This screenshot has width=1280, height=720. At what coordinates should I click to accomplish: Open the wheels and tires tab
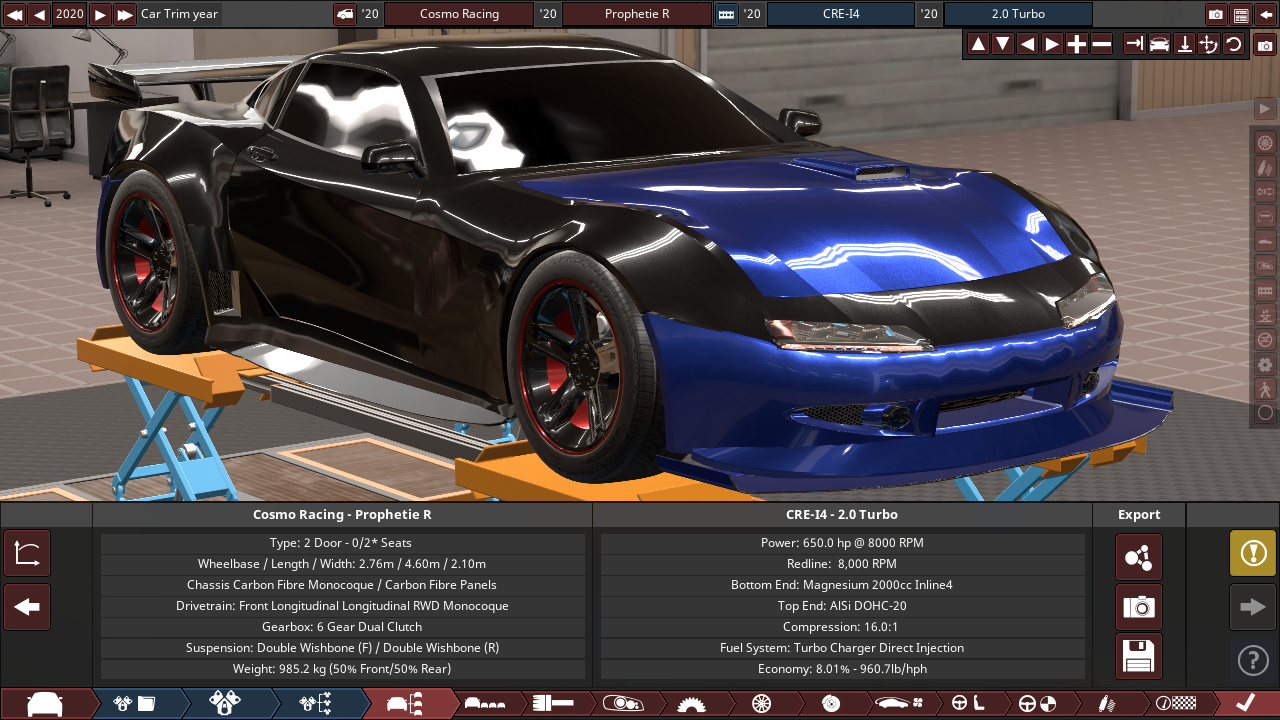(761, 703)
